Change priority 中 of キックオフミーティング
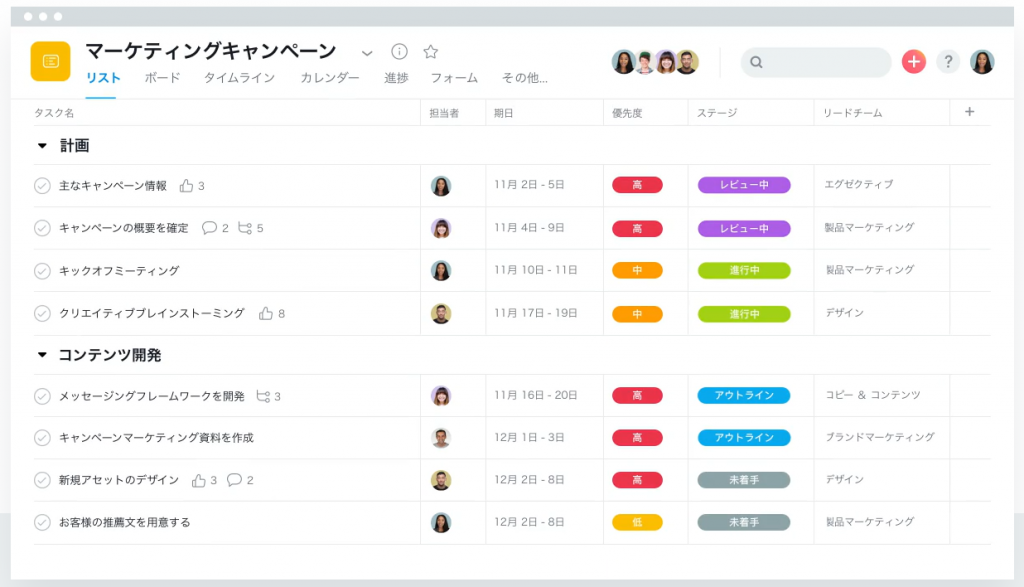The height and width of the screenshot is (587, 1024). 637,270
